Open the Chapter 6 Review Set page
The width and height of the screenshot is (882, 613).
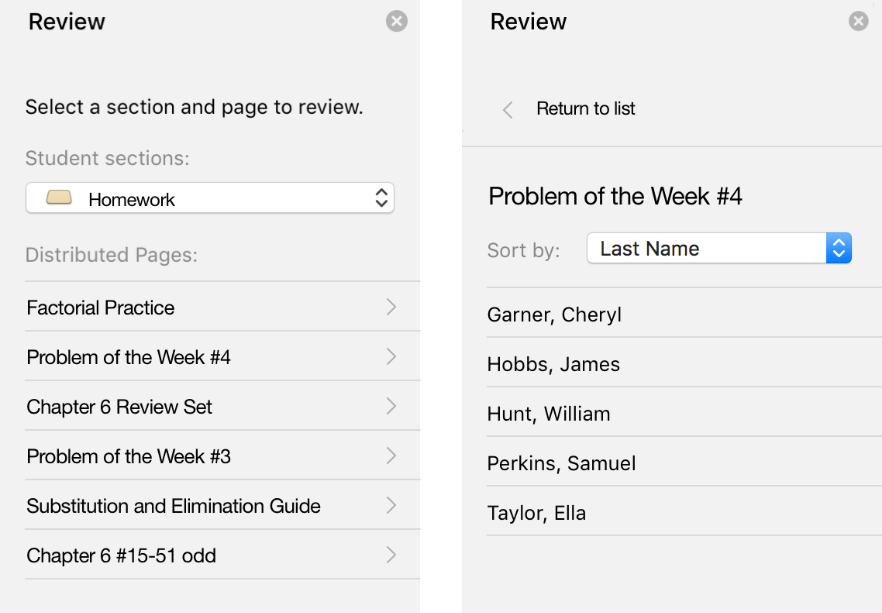tap(120, 407)
